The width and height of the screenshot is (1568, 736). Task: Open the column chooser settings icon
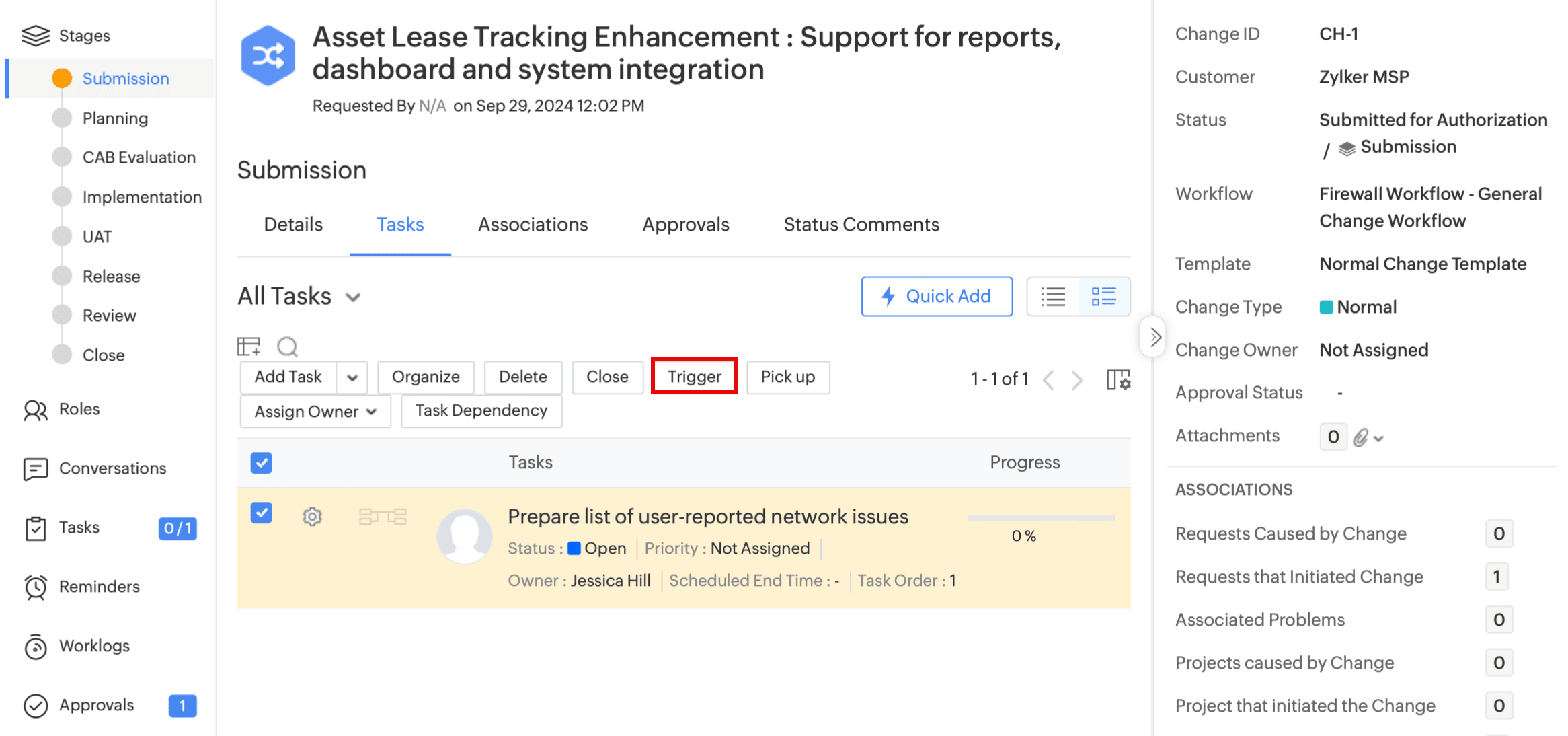1118,379
